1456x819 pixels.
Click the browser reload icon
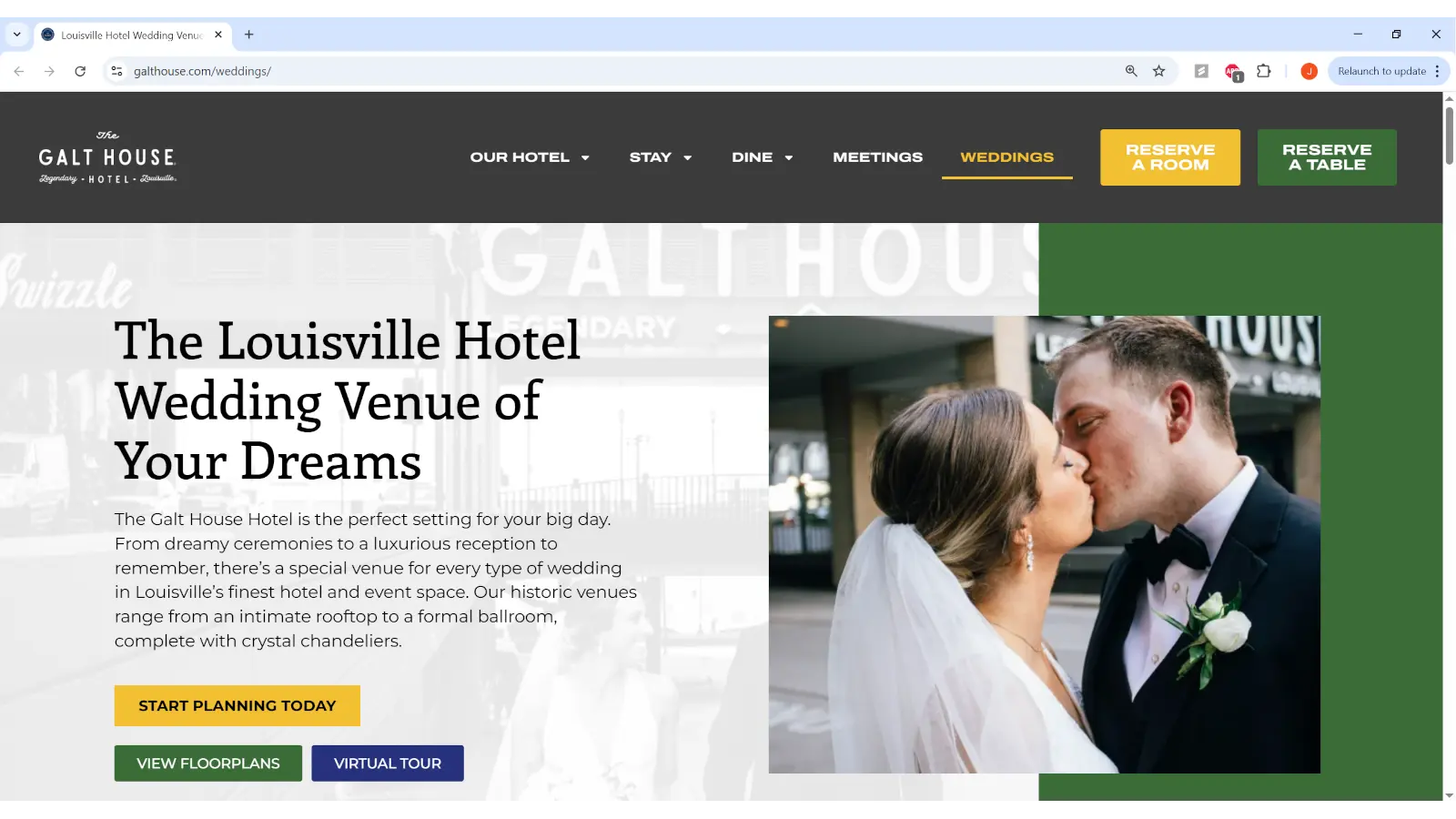click(80, 71)
